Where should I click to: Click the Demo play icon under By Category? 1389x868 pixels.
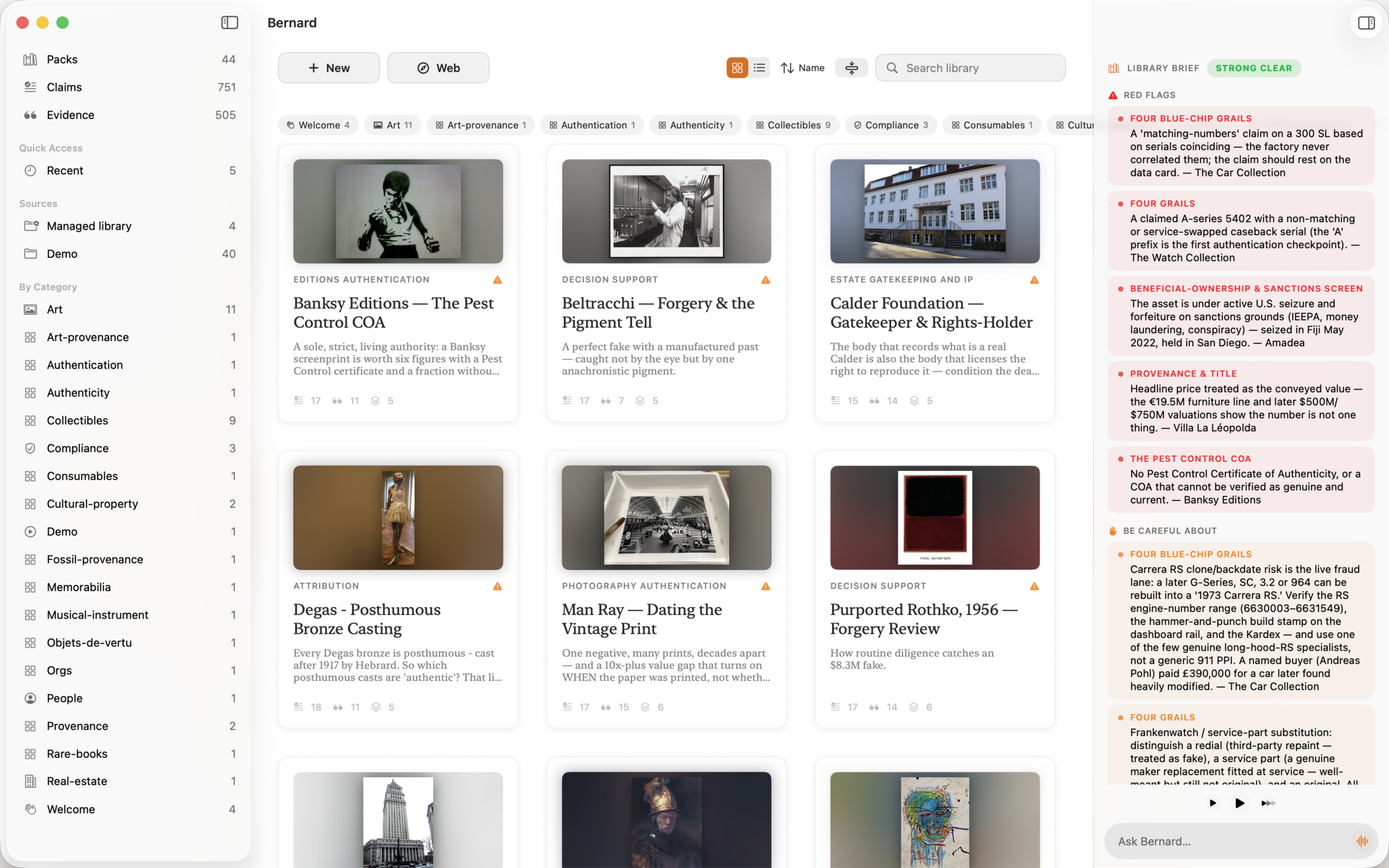pos(30,532)
